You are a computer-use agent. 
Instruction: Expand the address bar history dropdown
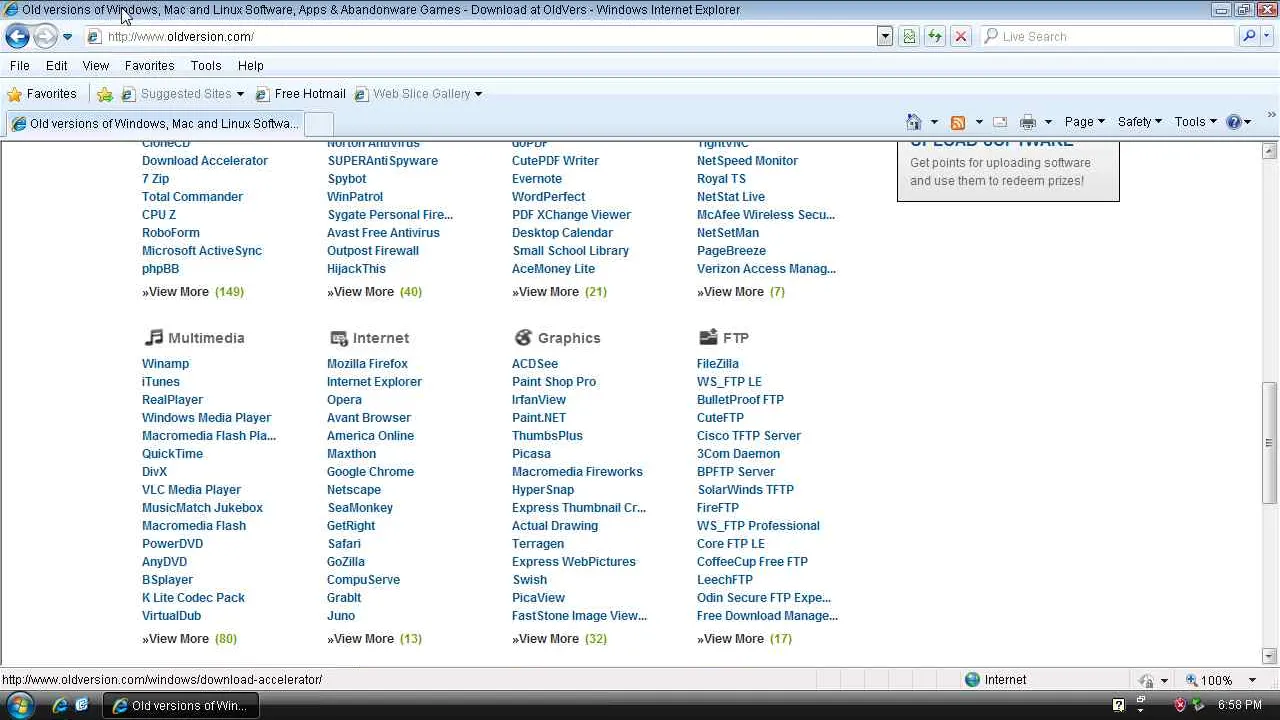click(885, 36)
